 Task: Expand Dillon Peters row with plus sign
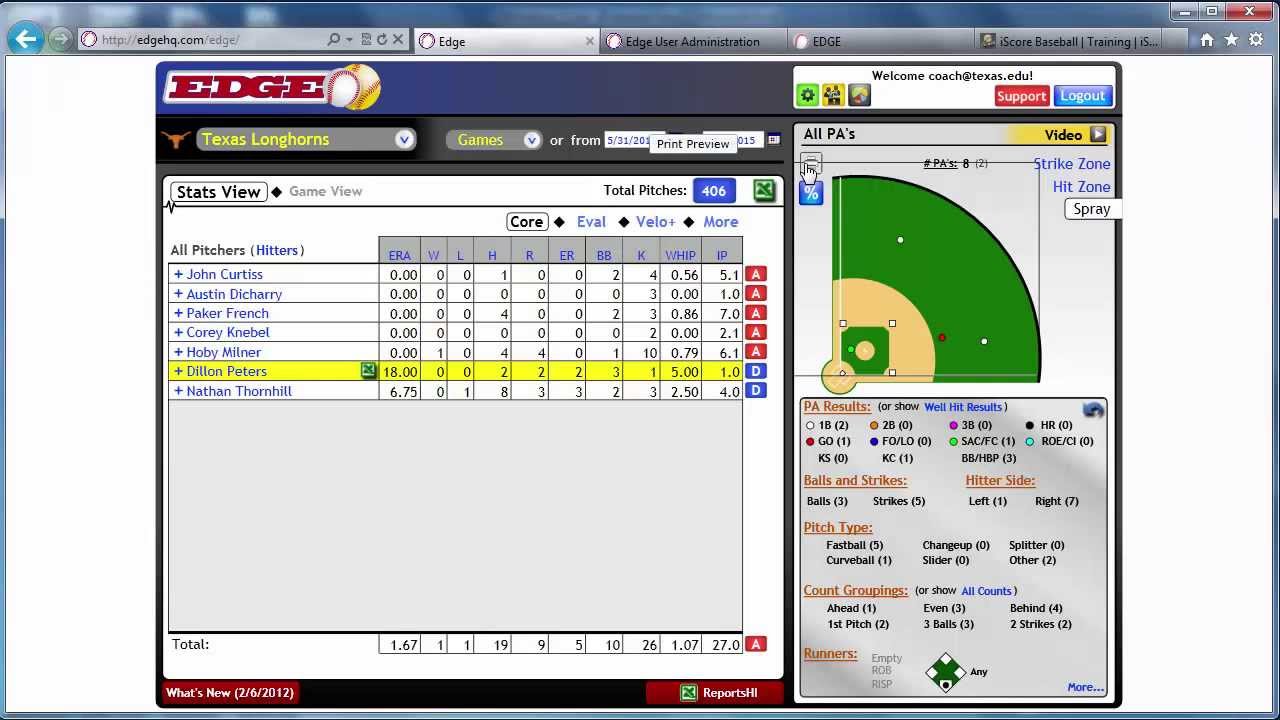point(178,371)
